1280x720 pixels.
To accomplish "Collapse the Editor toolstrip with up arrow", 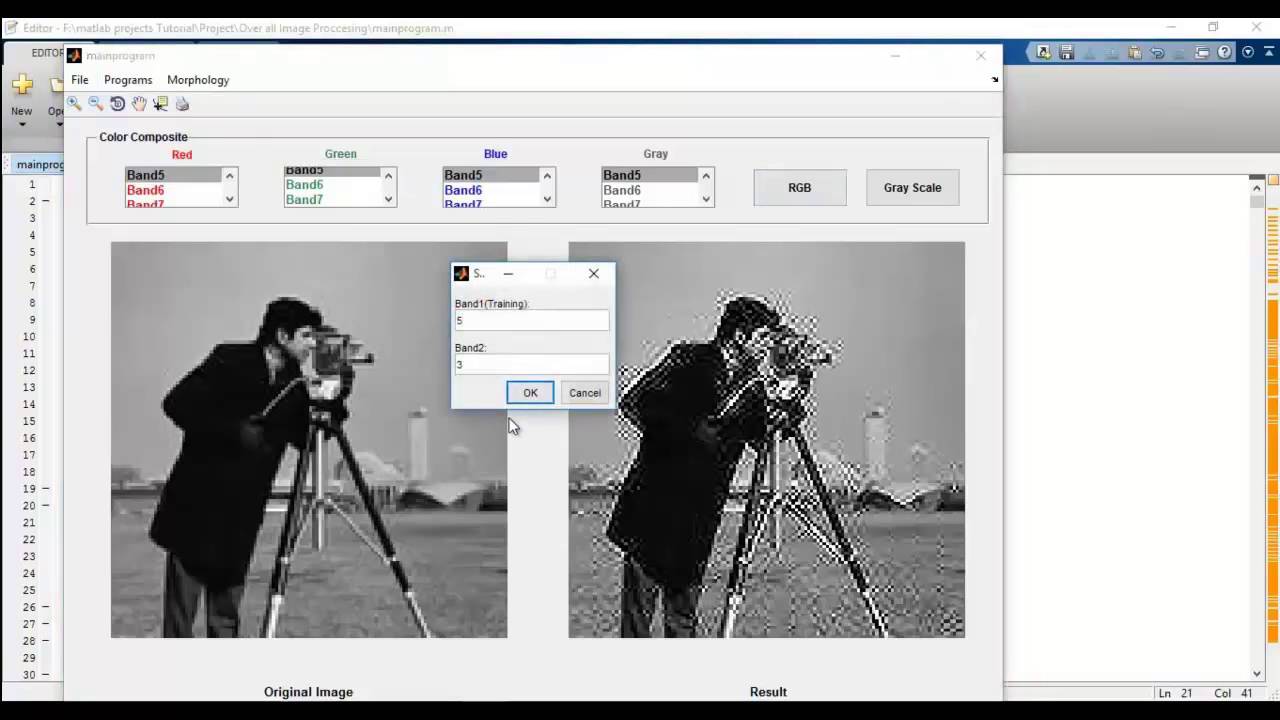I will [x=1267, y=52].
